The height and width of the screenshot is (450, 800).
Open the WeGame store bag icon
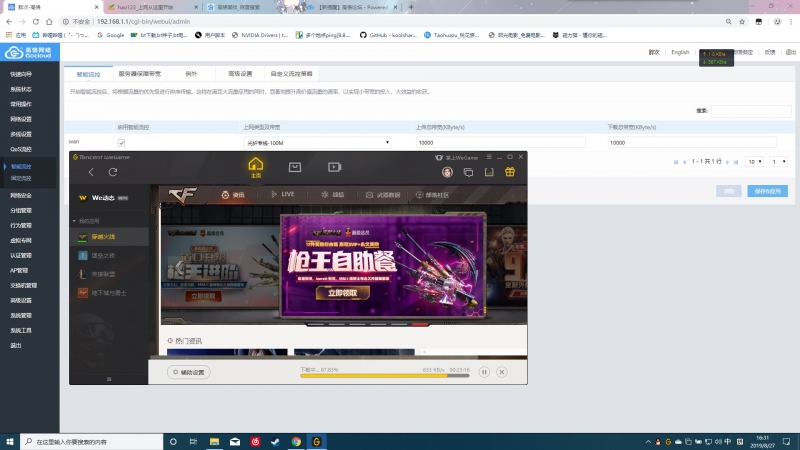[295, 167]
